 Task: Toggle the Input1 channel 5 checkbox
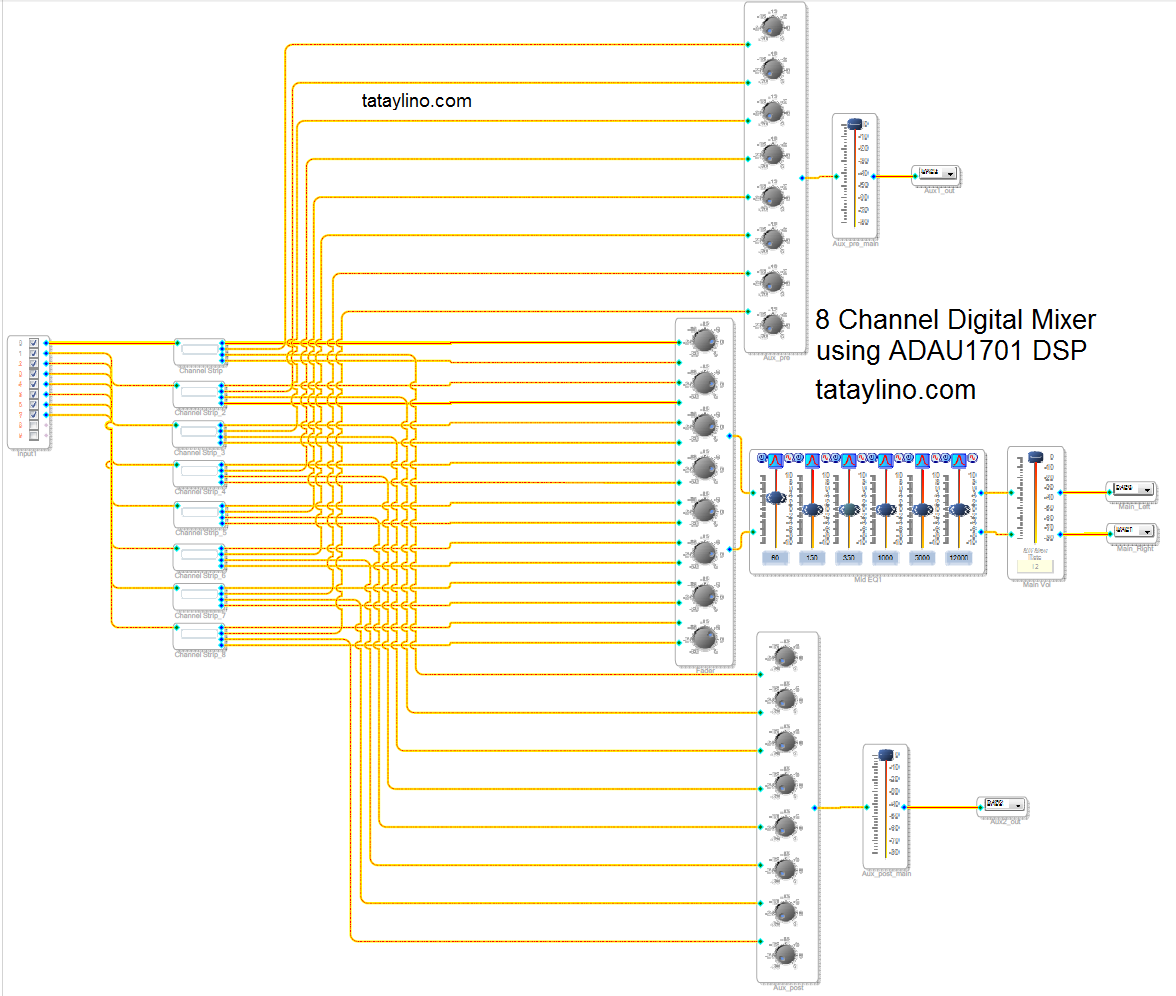pos(34,394)
